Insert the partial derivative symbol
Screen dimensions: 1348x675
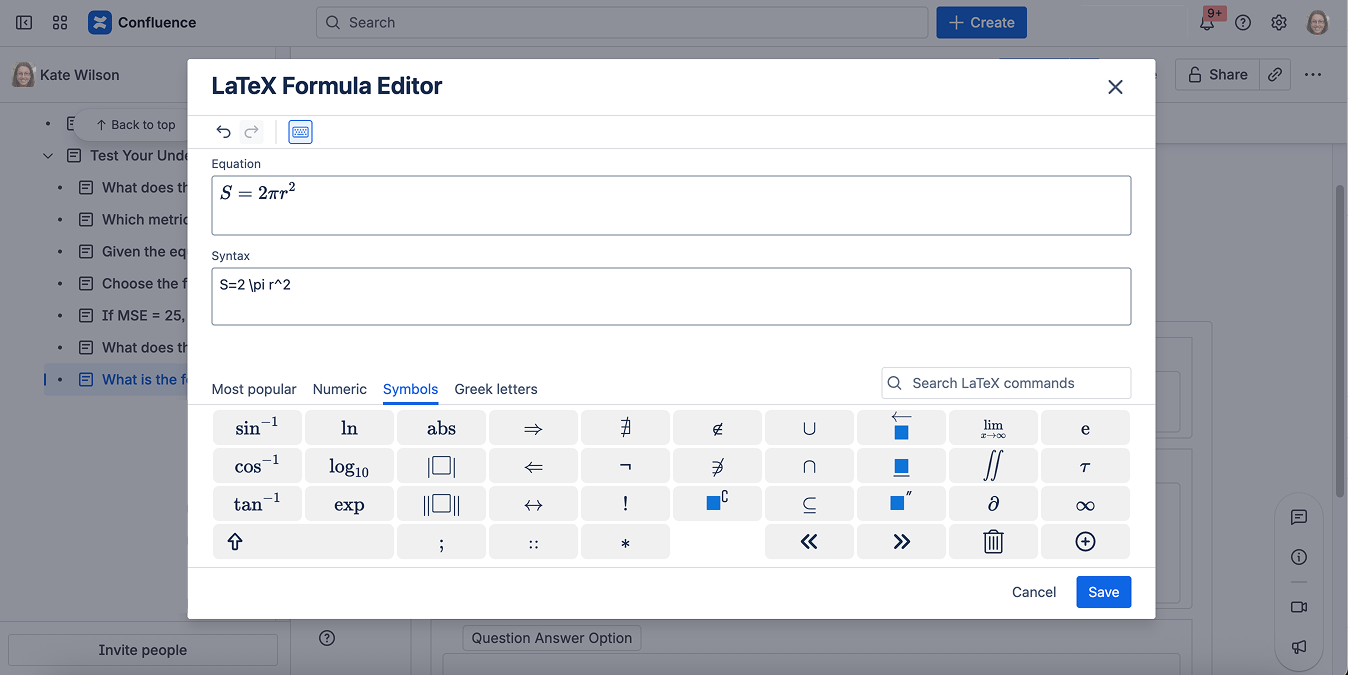pos(993,505)
